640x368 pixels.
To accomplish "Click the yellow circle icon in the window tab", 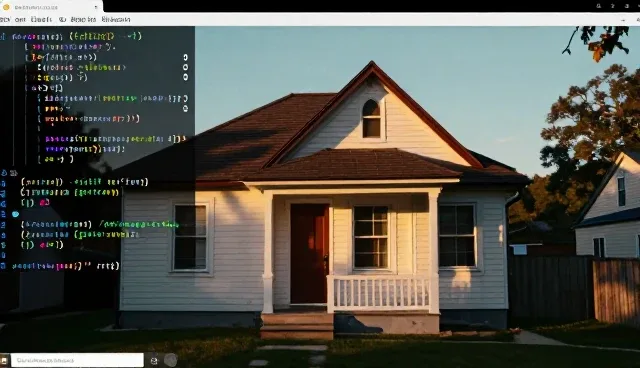I will (6, 7).
